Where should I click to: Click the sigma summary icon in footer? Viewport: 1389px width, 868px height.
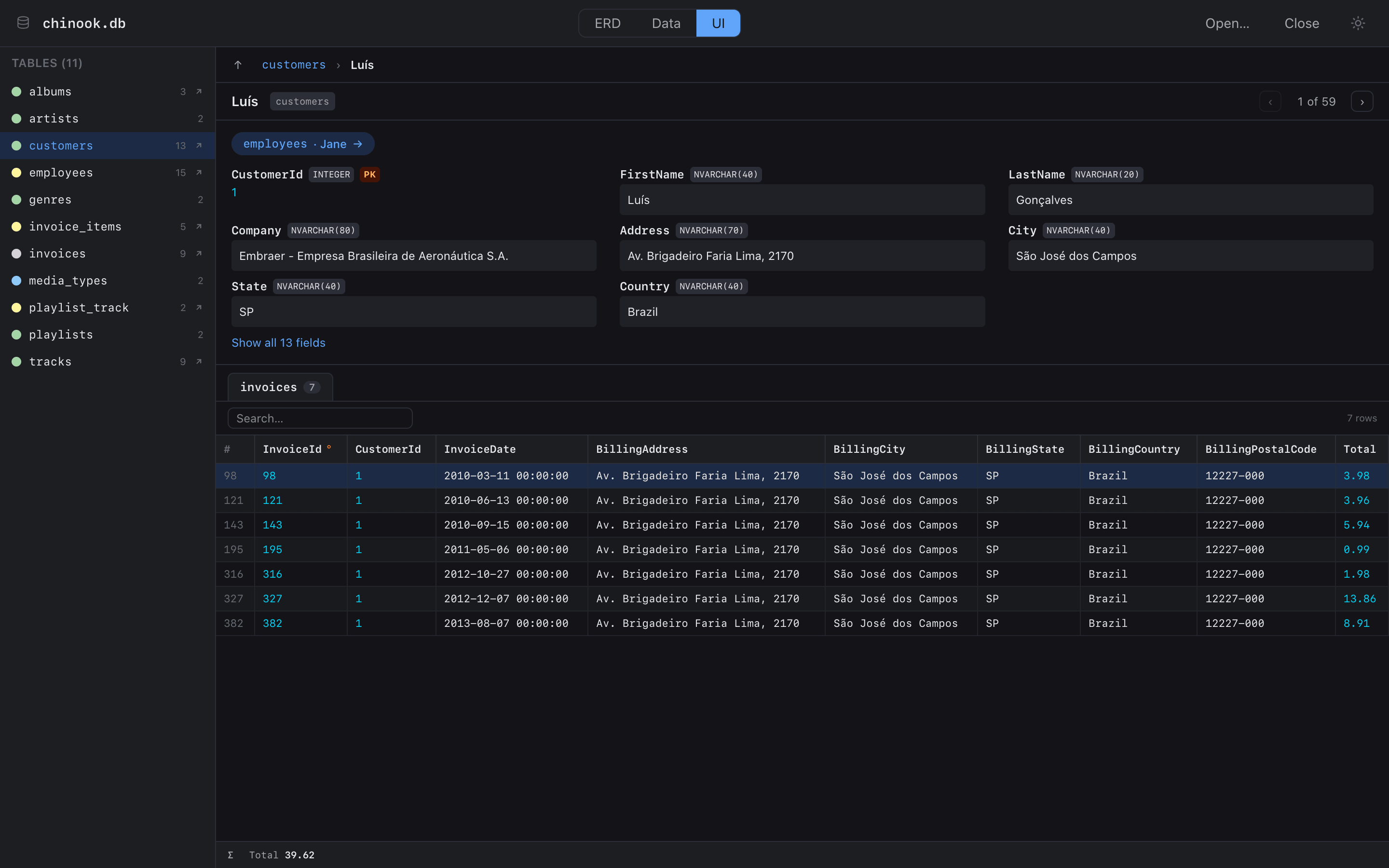click(x=230, y=855)
